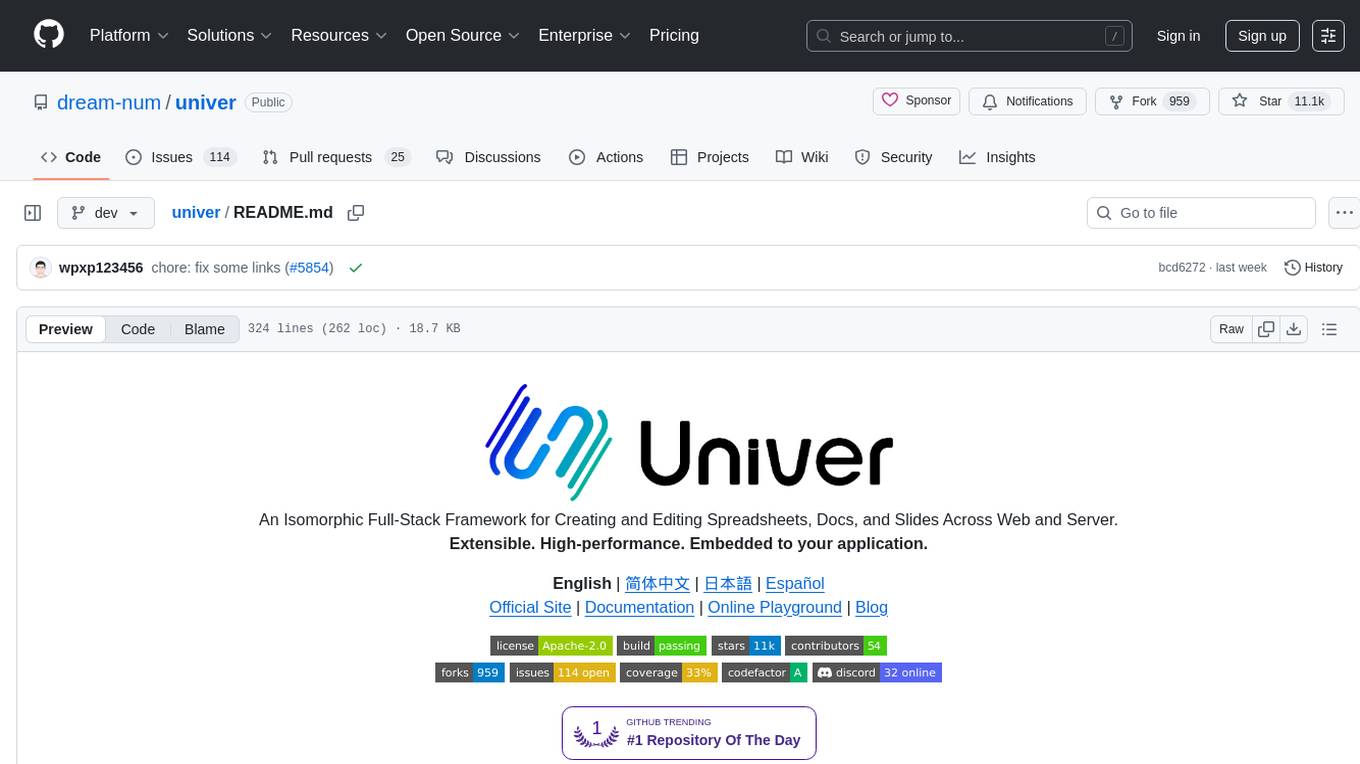Open the Actions tab
Screen dimensions: 1360x764
tap(606, 157)
